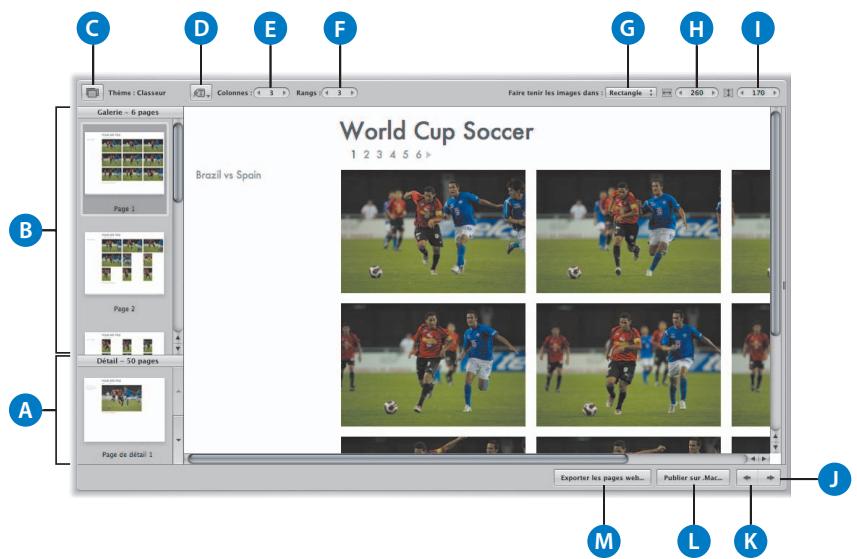
Task: Click the Brazil vs Spain subtitle text
Action: [x=228, y=175]
